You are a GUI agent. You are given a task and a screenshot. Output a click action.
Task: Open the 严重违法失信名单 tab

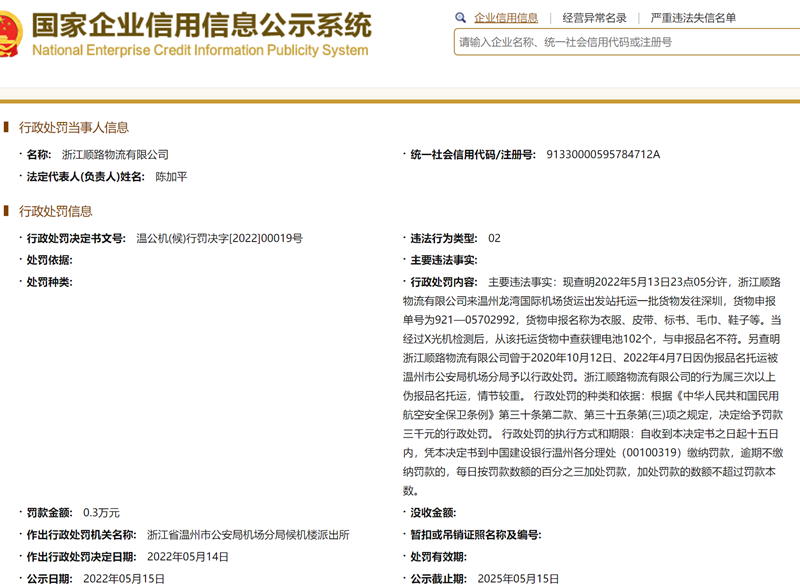click(693, 18)
